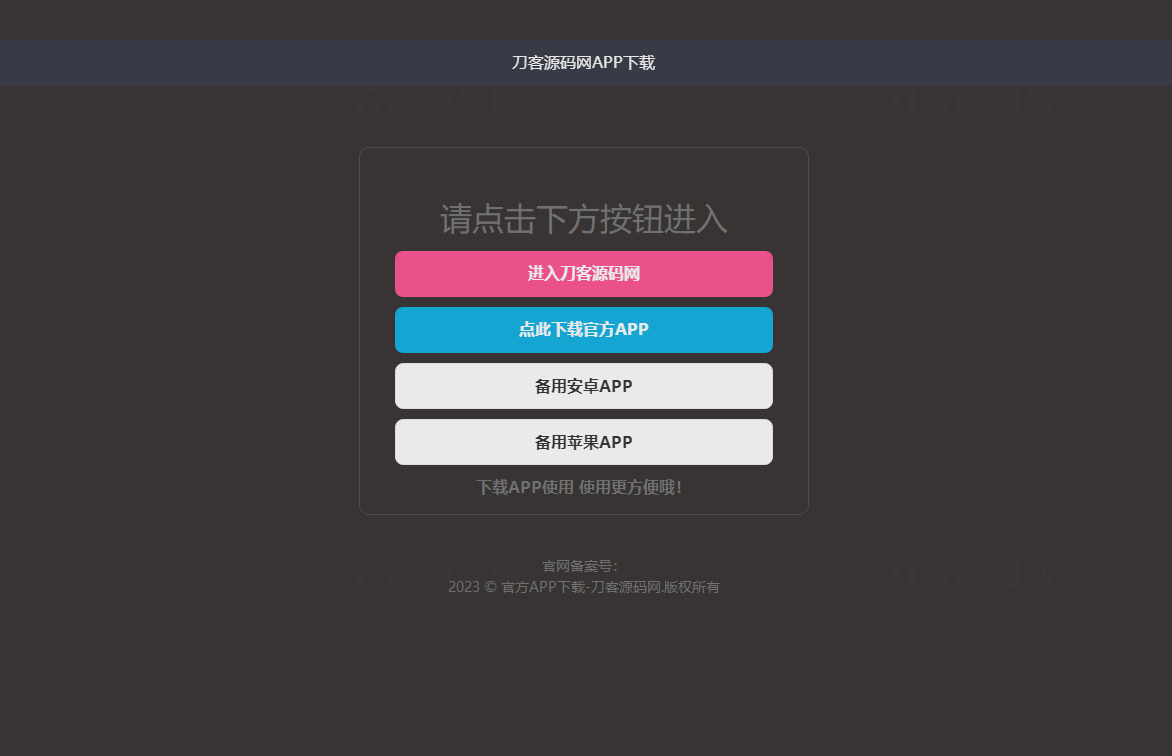
Task: Click the dark strip above the header bar
Action: tap(583, 19)
